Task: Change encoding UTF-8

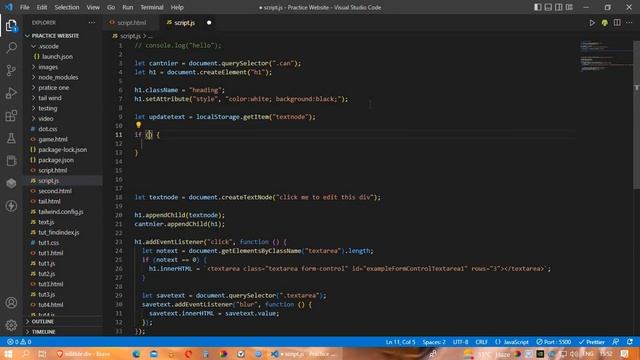Action: click(460, 342)
